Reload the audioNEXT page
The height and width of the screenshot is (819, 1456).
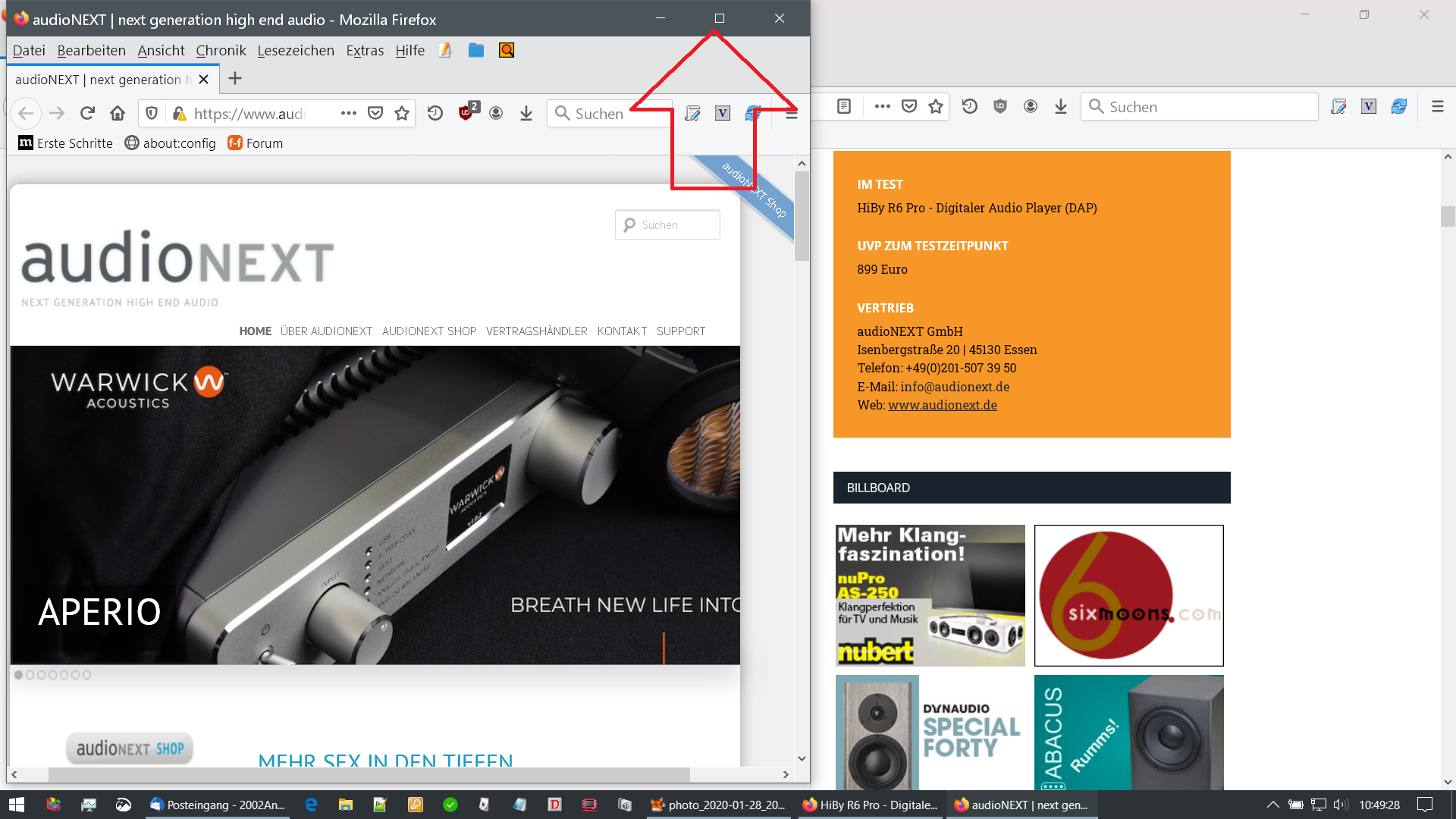[87, 114]
